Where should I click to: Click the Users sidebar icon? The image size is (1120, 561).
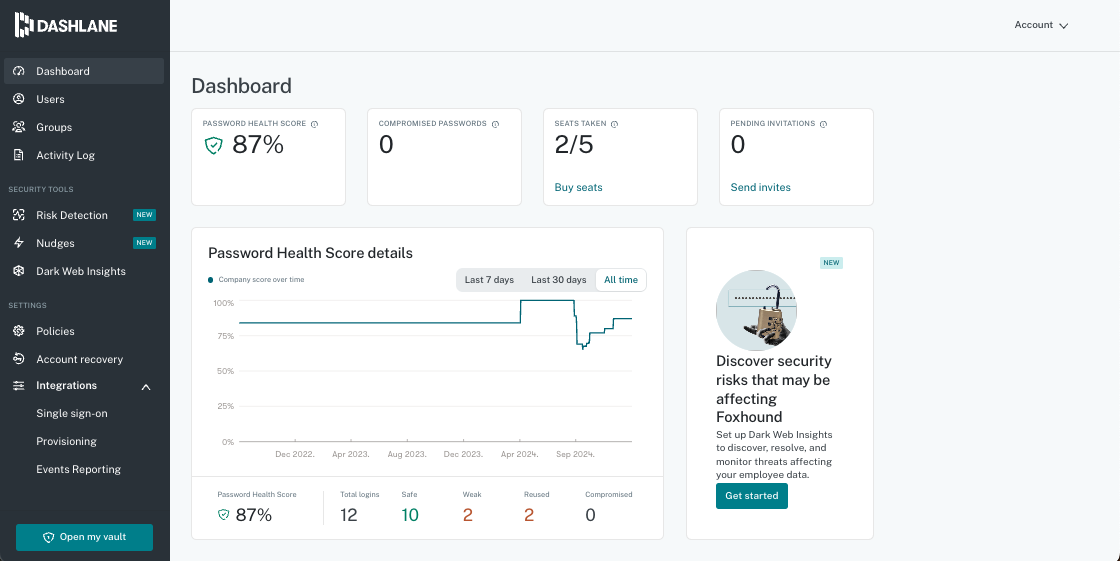18,99
